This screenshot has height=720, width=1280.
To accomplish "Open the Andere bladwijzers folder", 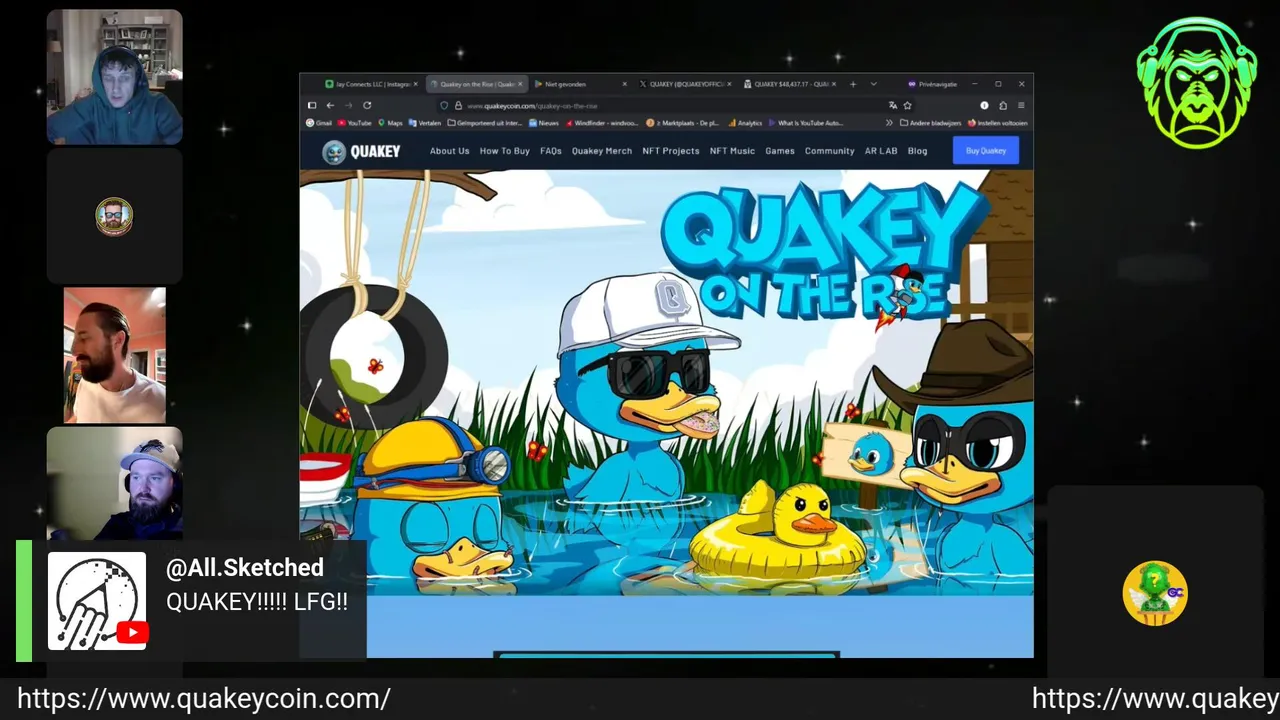I will click(x=930, y=123).
